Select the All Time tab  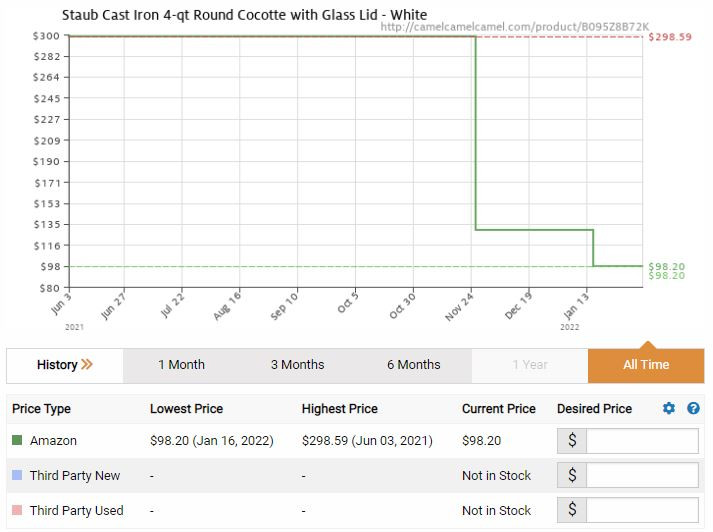(646, 365)
